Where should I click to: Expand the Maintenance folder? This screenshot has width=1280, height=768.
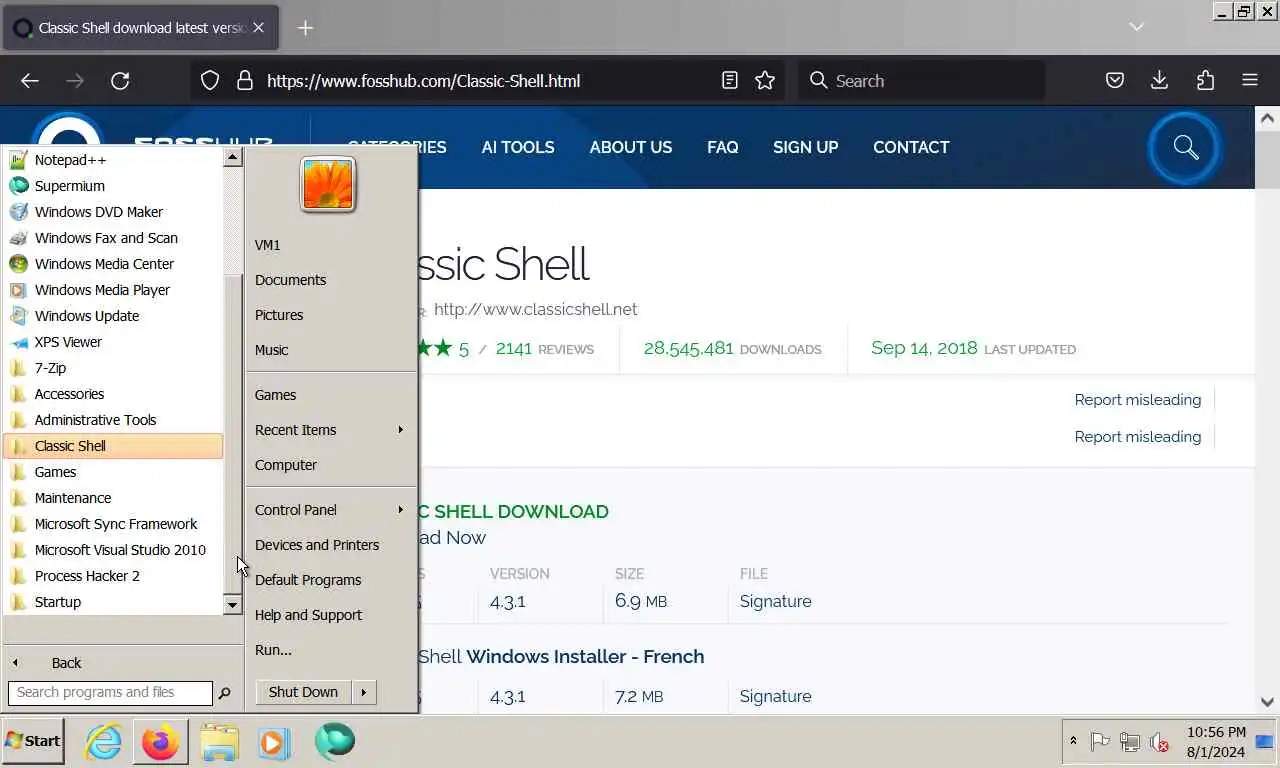(113, 498)
